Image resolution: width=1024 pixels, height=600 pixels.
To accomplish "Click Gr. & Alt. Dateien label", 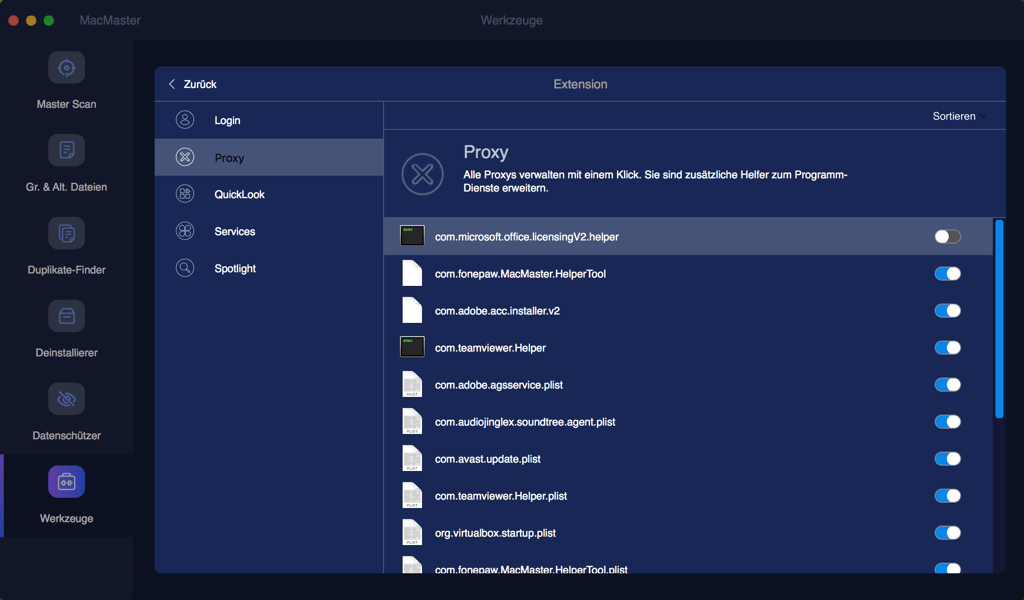I will (x=66, y=187).
